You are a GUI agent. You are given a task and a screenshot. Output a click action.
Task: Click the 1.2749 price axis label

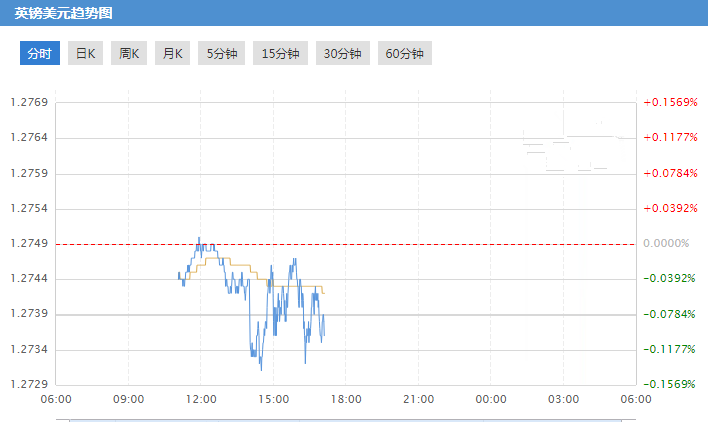28,243
